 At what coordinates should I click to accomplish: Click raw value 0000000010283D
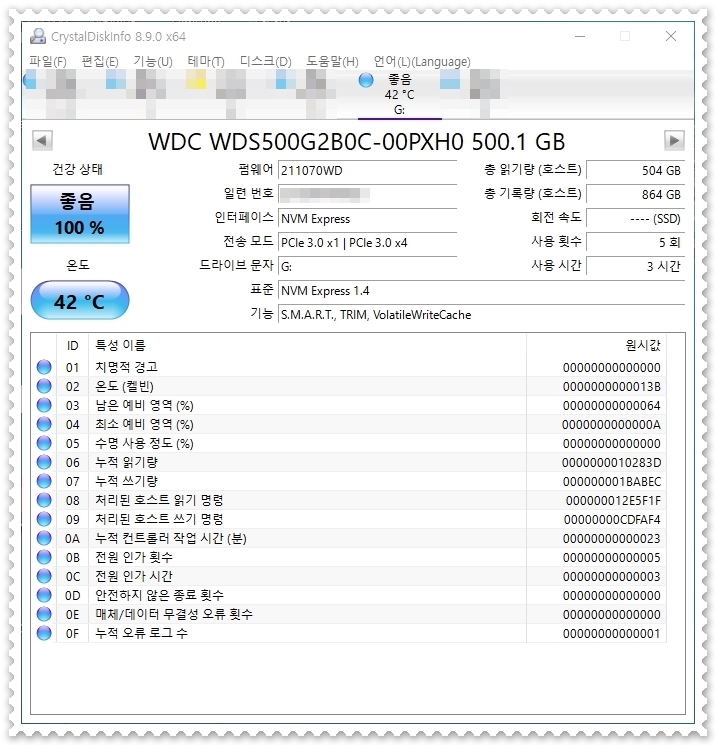click(611, 463)
